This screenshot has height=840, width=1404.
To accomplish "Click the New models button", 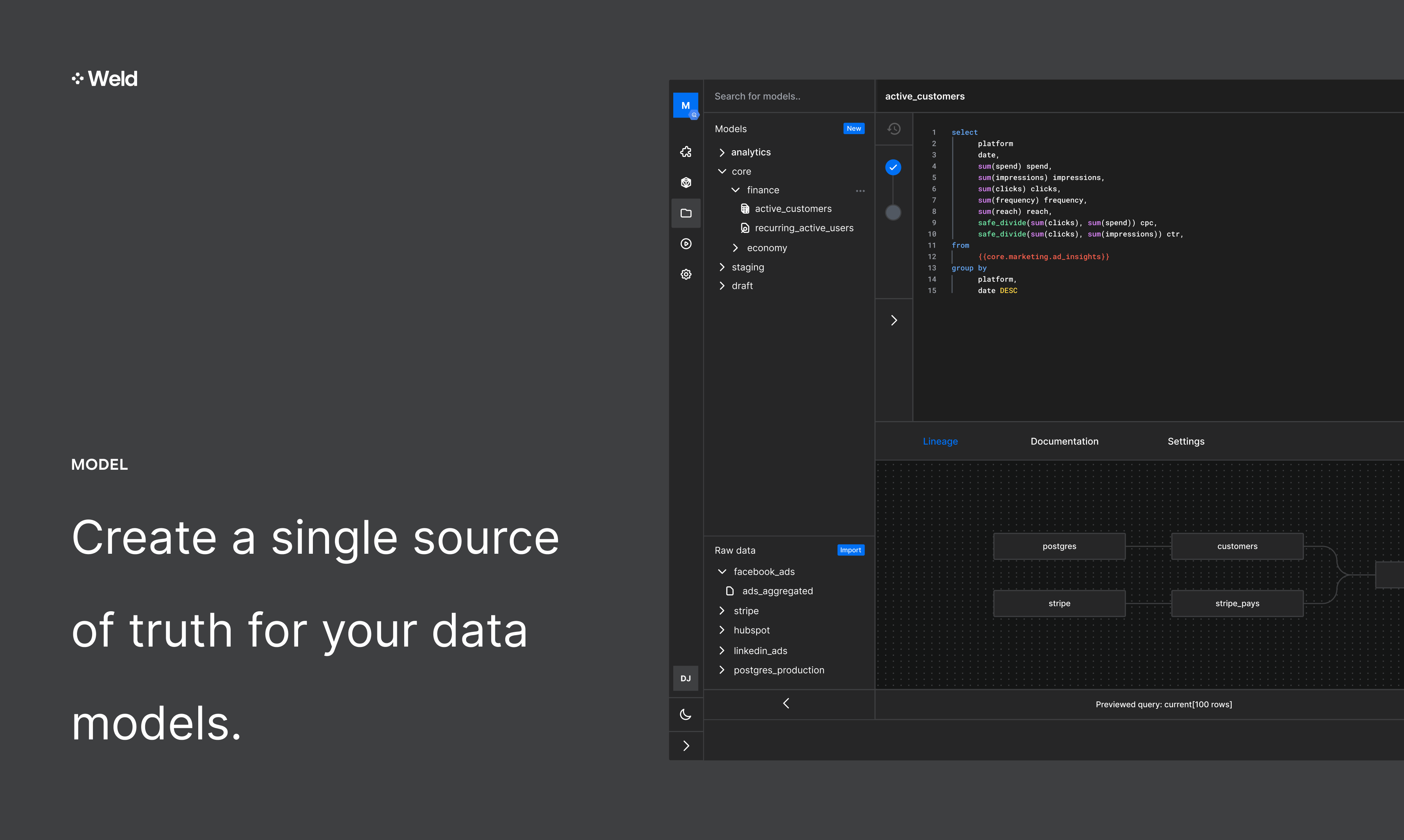I will (x=853, y=129).
